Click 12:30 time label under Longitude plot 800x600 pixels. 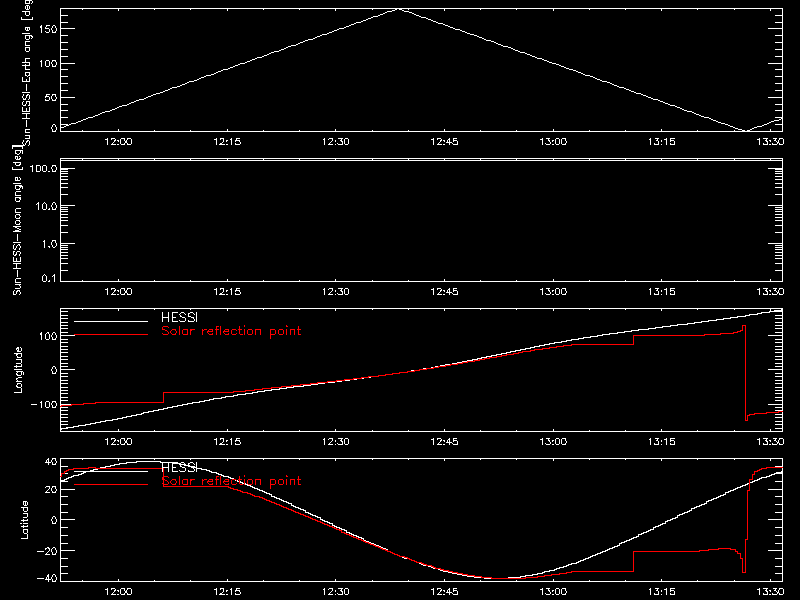[x=336, y=441]
